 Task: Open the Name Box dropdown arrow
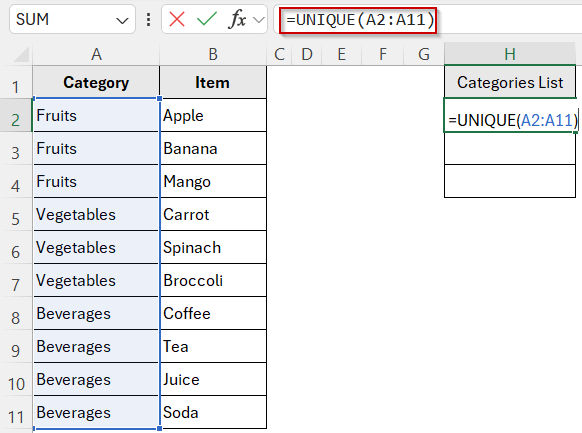[122, 20]
